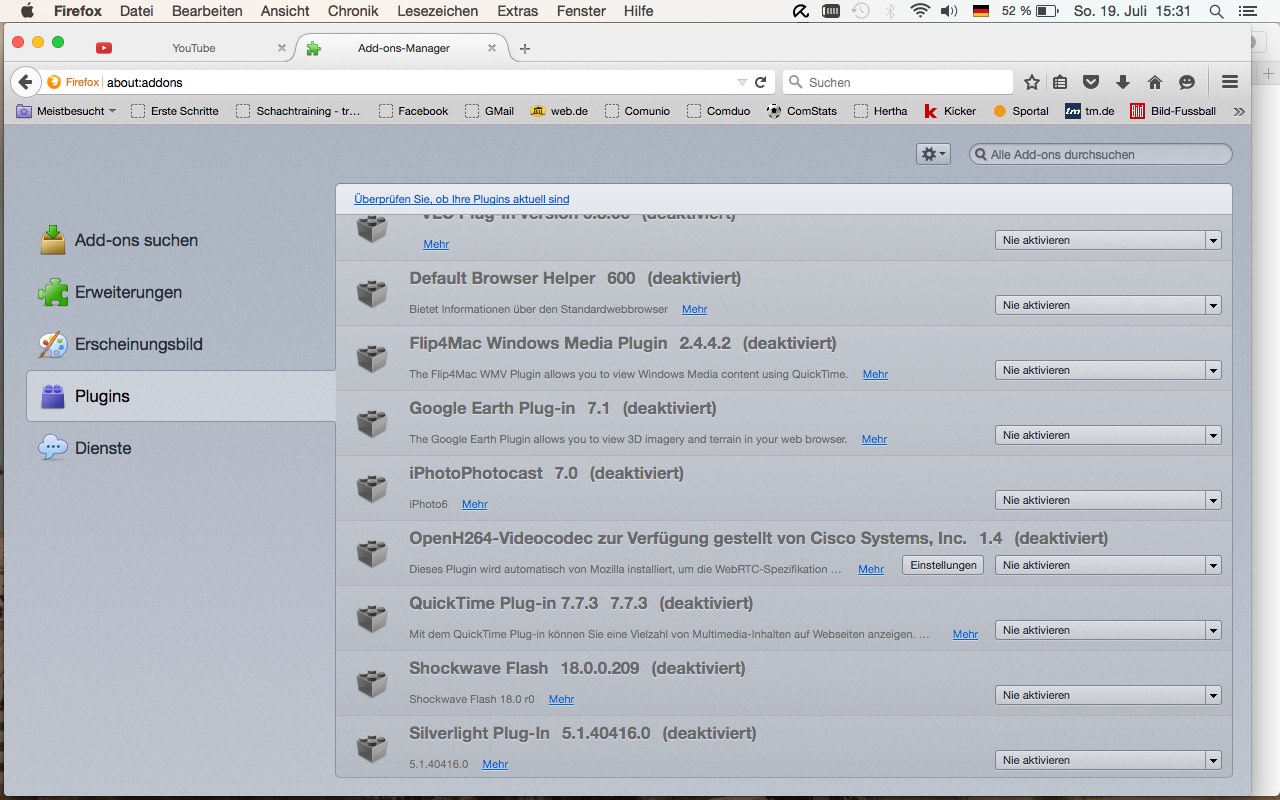Click the reload page icon

[761, 82]
